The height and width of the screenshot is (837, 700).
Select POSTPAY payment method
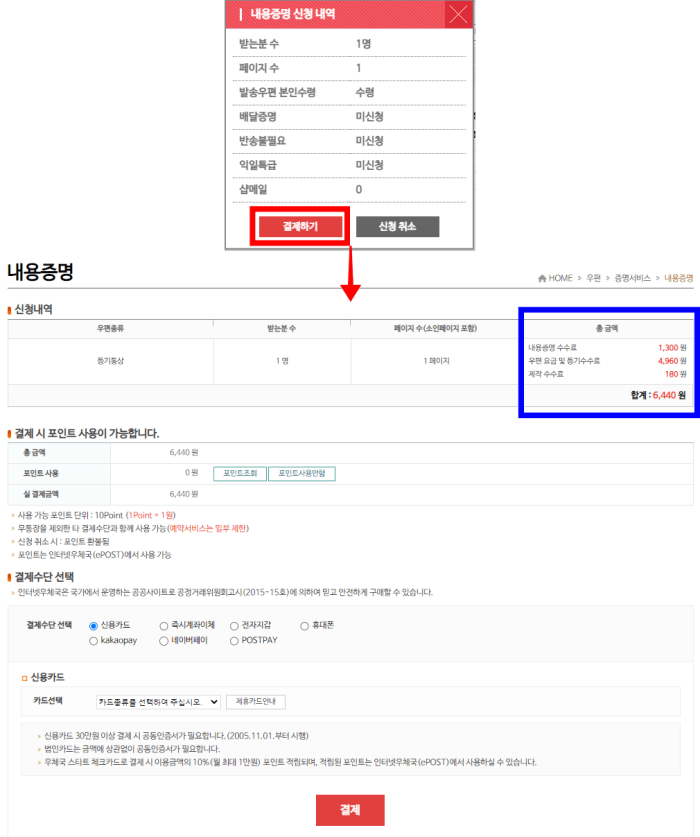234,641
